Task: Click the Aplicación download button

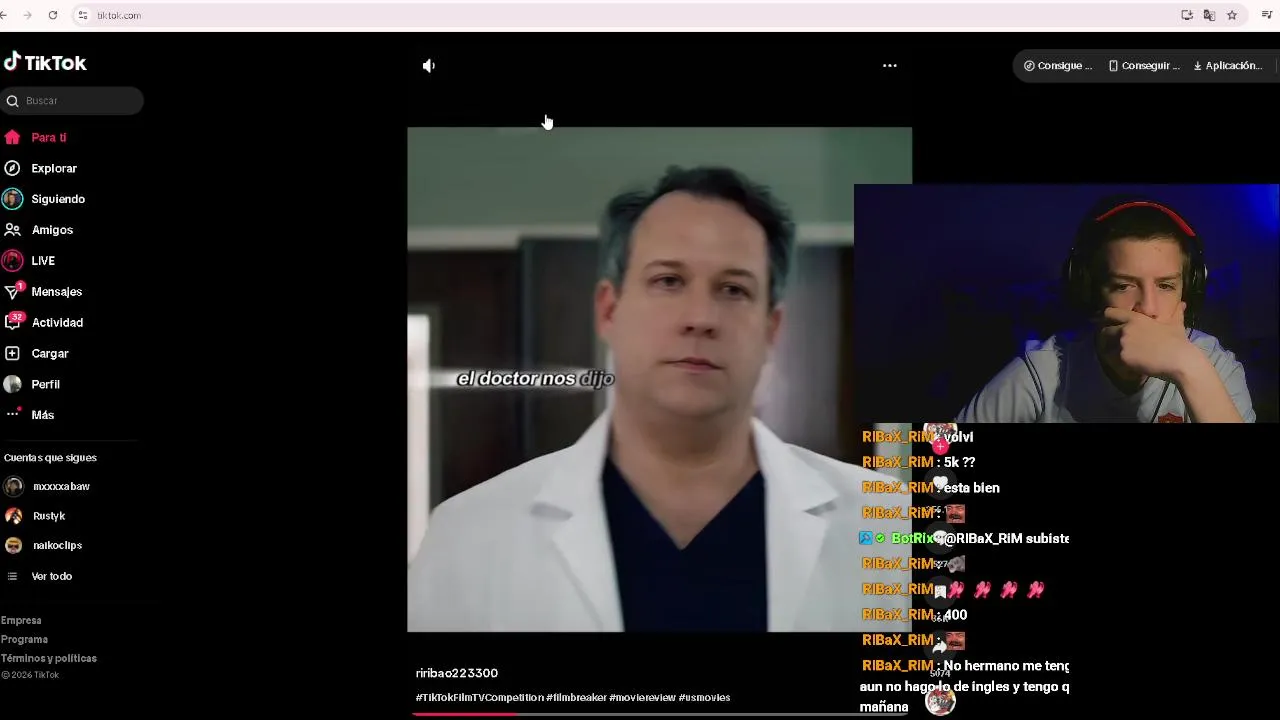Action: [1228, 66]
